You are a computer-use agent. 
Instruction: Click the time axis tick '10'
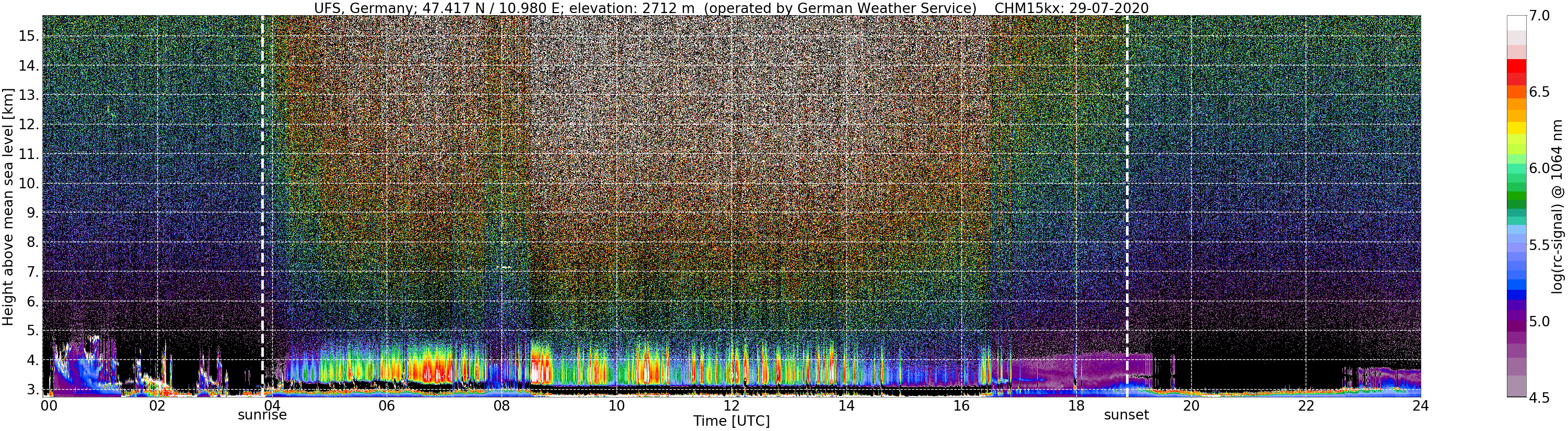616,405
